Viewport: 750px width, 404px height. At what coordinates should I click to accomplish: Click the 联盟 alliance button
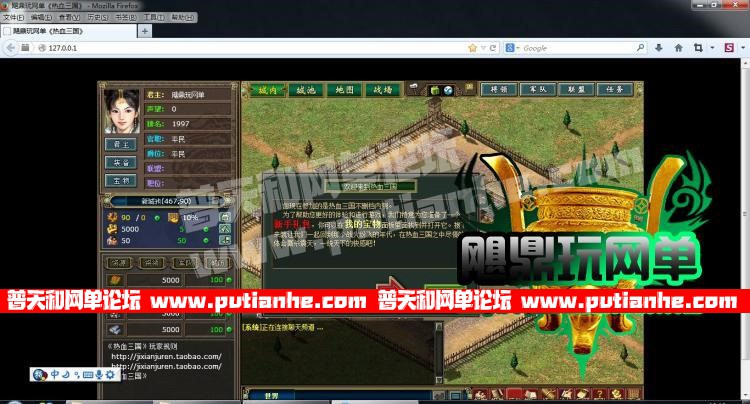(576, 89)
